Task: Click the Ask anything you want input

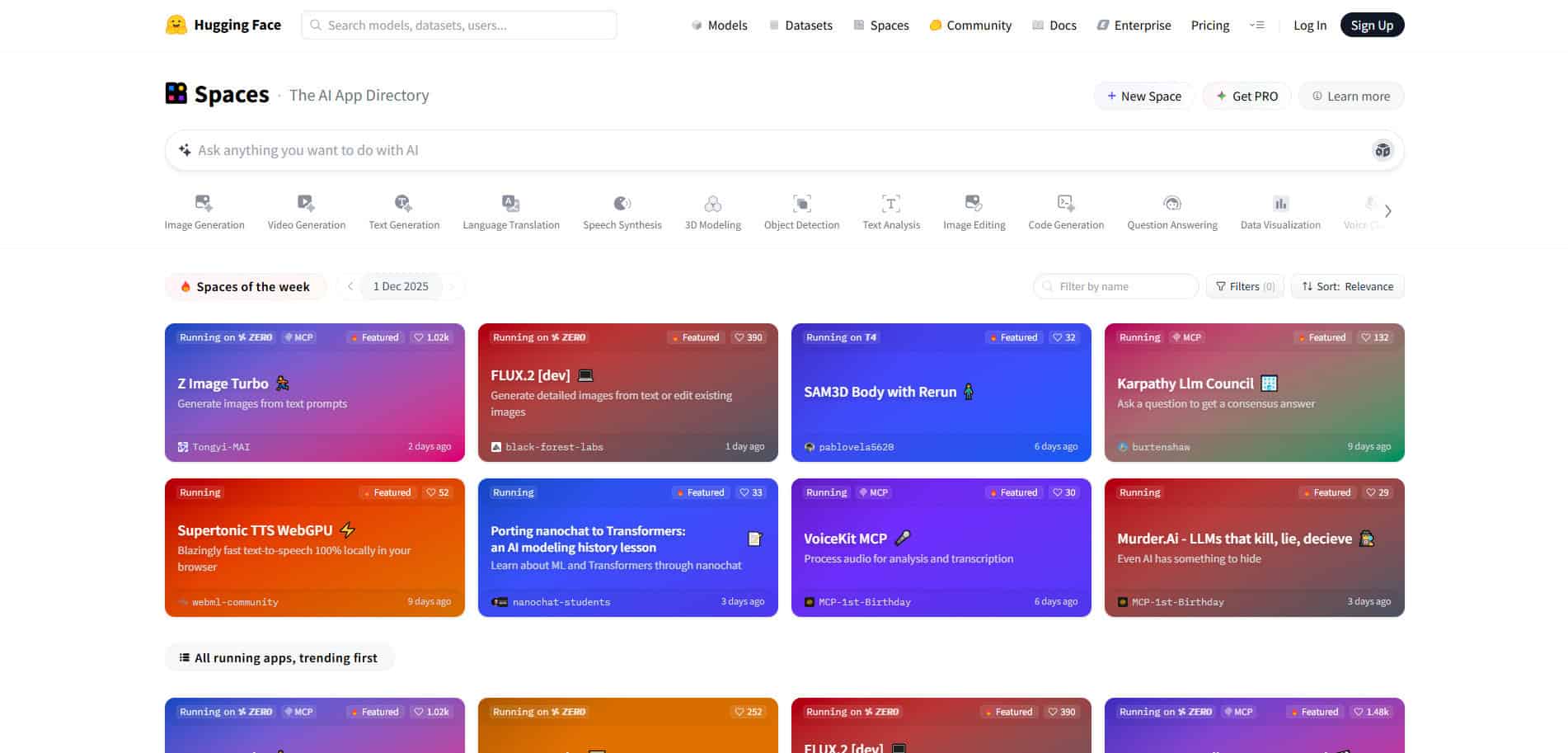Action: click(784, 150)
